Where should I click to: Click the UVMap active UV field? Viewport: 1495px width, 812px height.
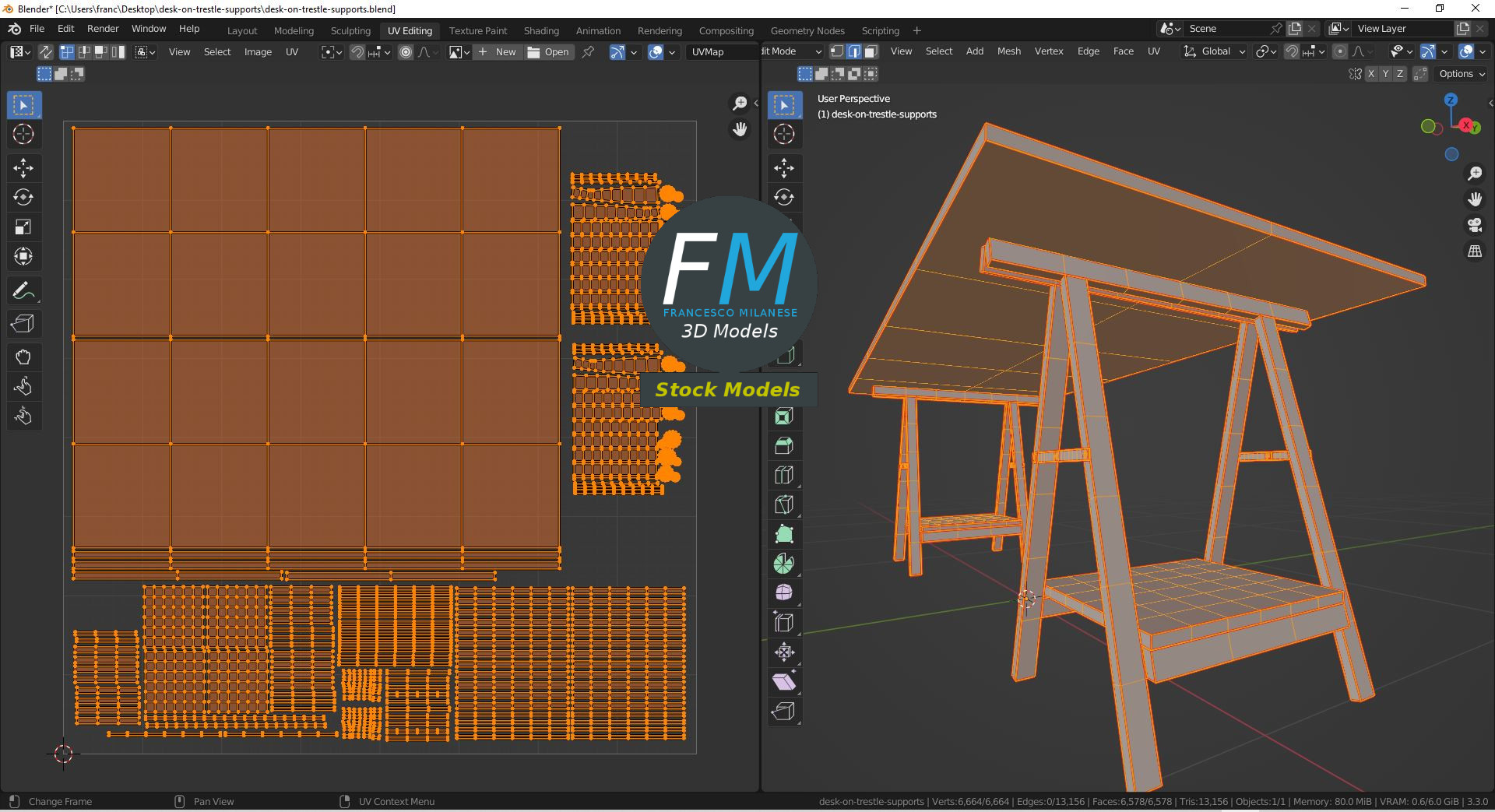point(721,52)
